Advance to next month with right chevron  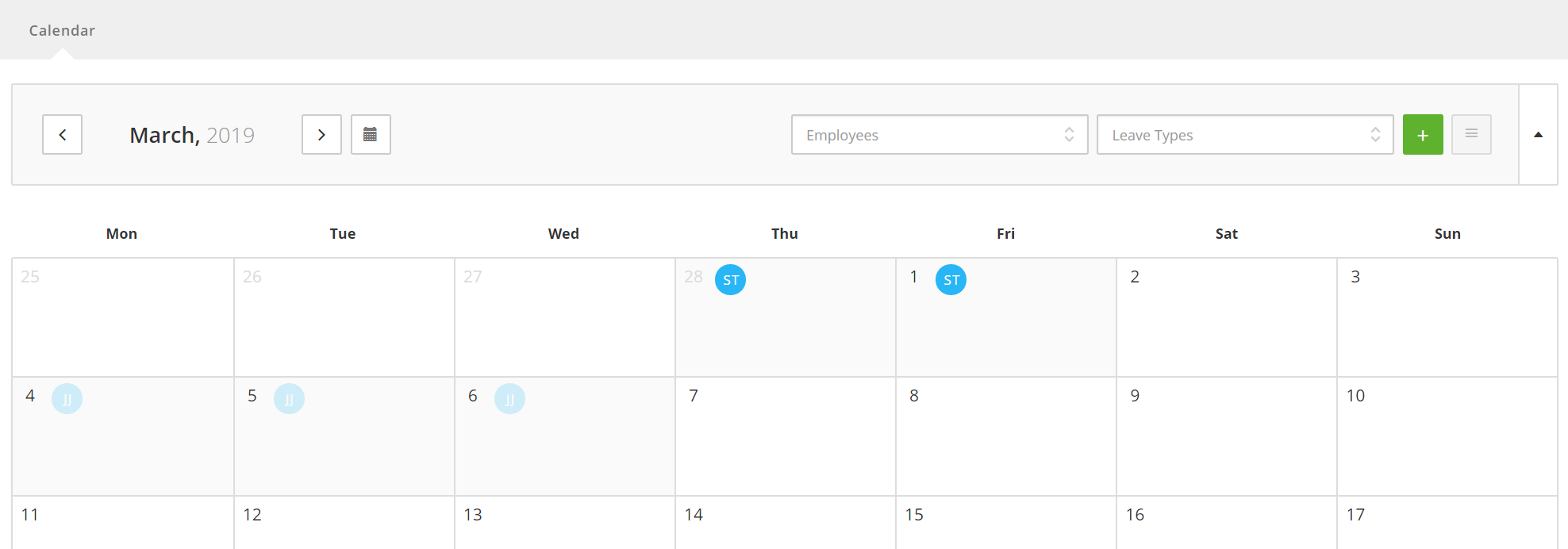pyautogui.click(x=321, y=135)
